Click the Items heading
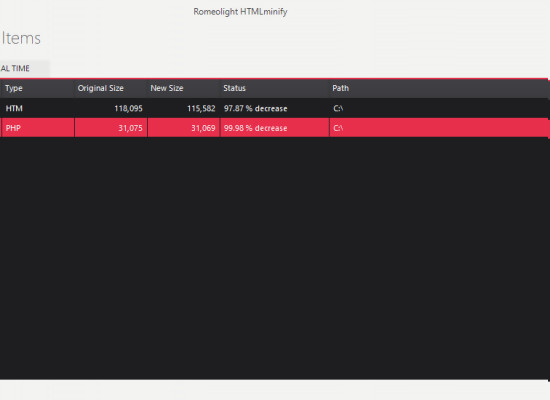This screenshot has width=550, height=400. click(21, 38)
